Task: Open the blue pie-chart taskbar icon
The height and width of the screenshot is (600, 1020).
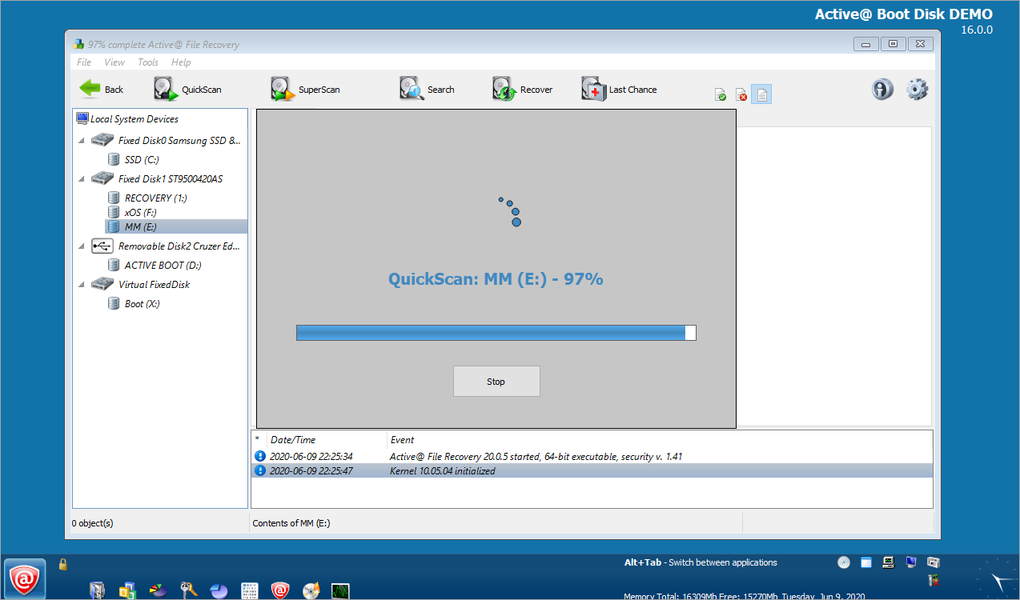Action: pos(219,590)
